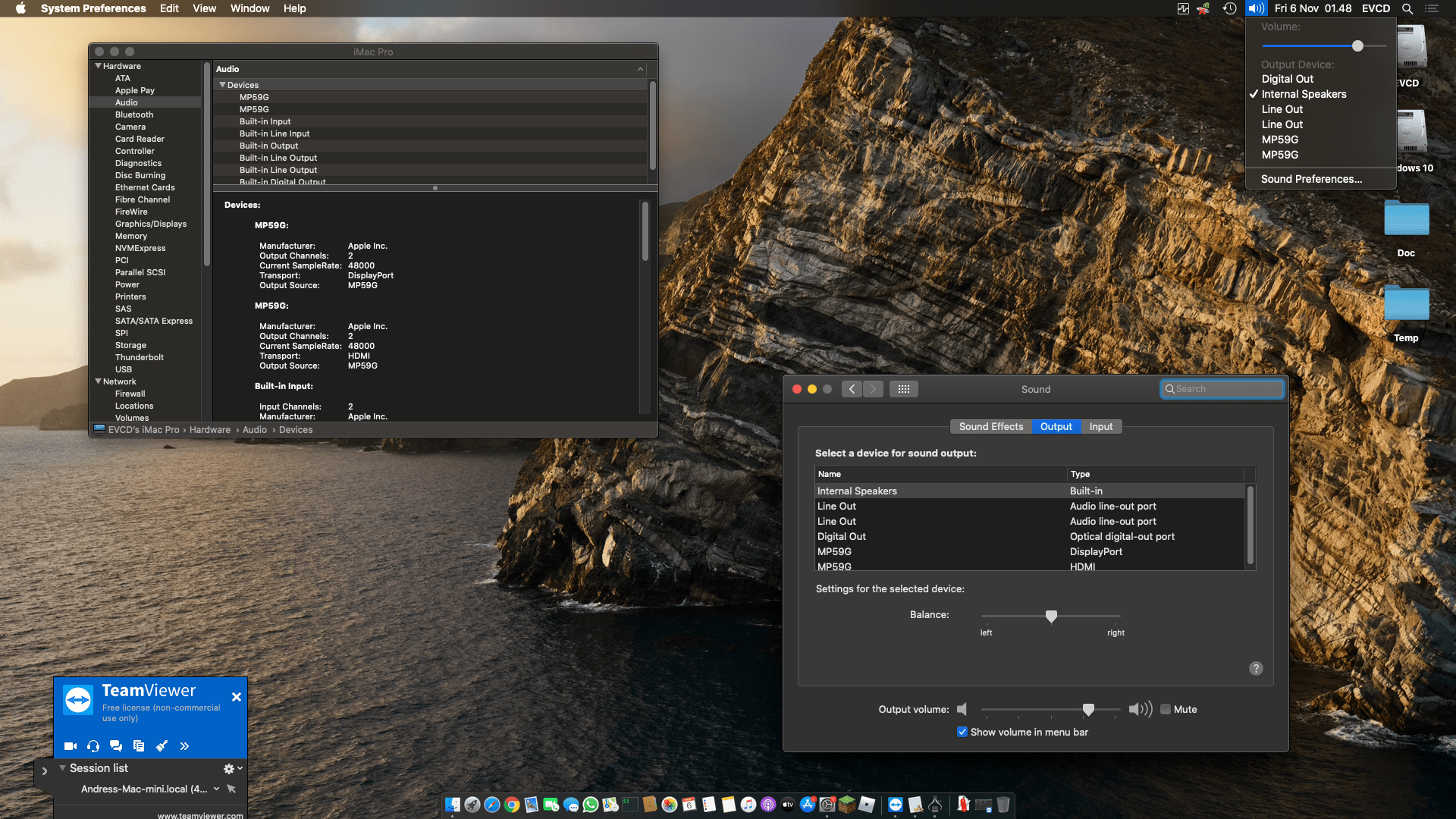
Task: Click the Time Machine menu bar icon
Action: coord(1229,8)
